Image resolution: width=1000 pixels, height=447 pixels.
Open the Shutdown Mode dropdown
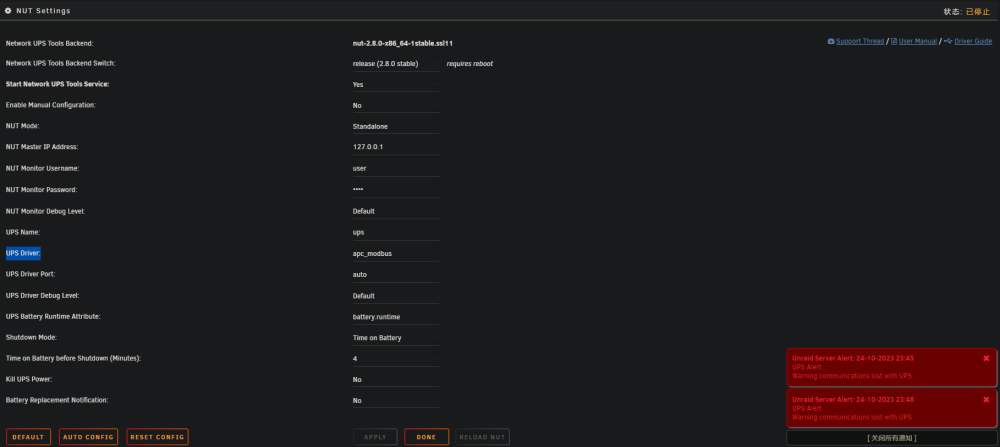click(395, 338)
